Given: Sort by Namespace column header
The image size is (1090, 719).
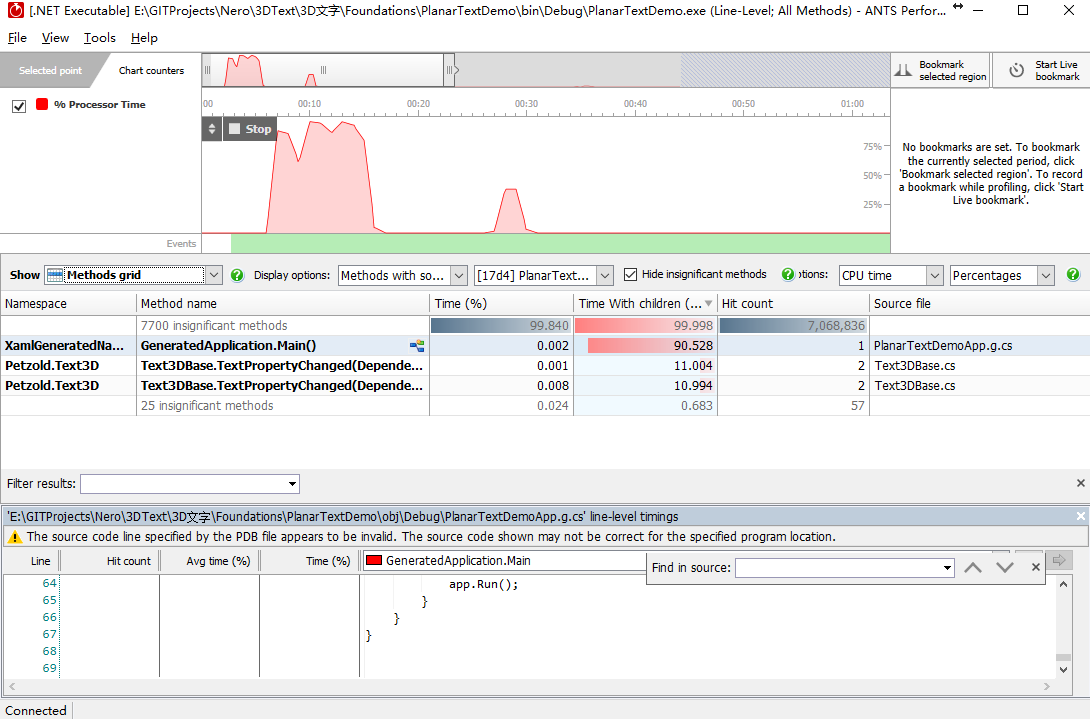Looking at the screenshot, I should tap(68, 304).
